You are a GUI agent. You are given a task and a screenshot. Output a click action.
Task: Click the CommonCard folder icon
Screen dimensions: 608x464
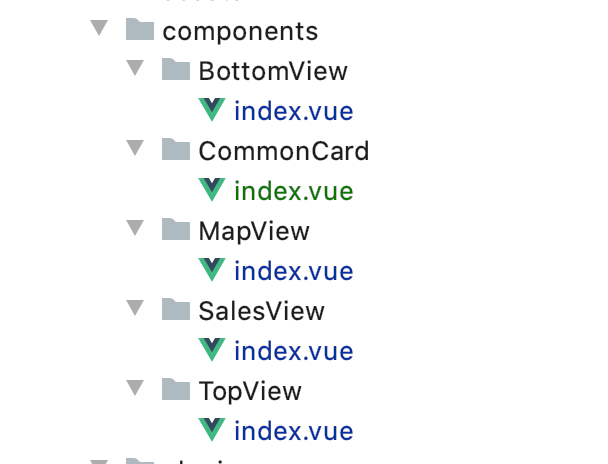[x=176, y=149]
